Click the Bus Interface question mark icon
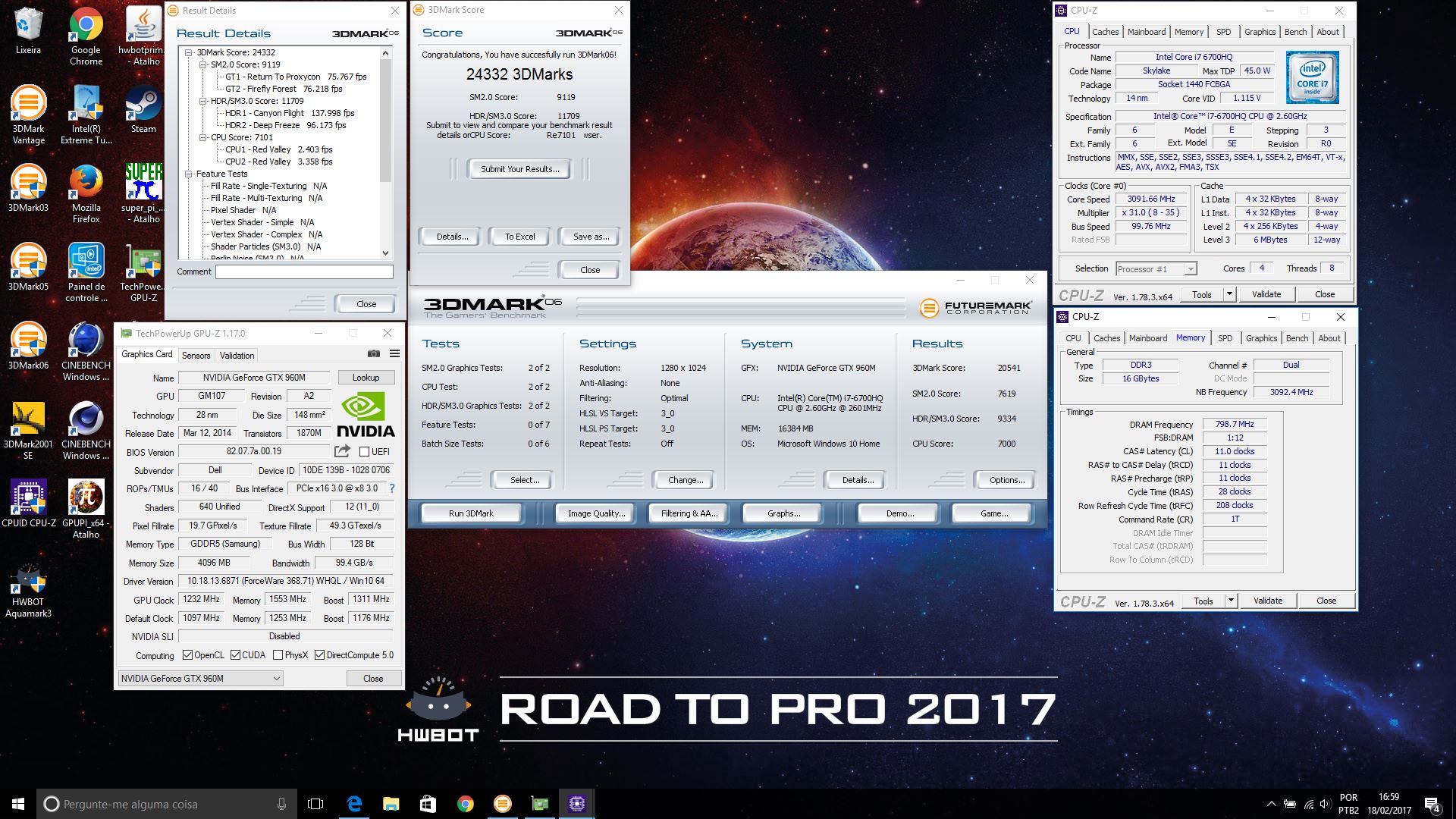This screenshot has width=1456, height=819. 392,488
